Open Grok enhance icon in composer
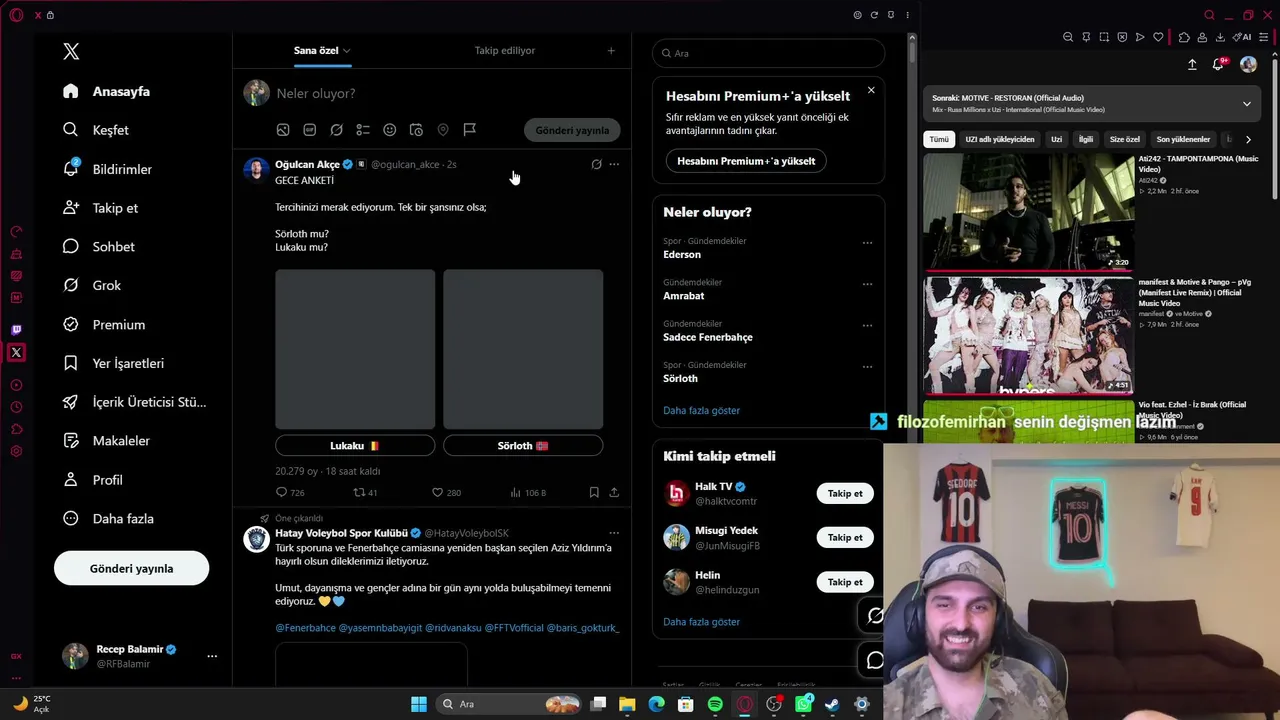 pos(336,130)
